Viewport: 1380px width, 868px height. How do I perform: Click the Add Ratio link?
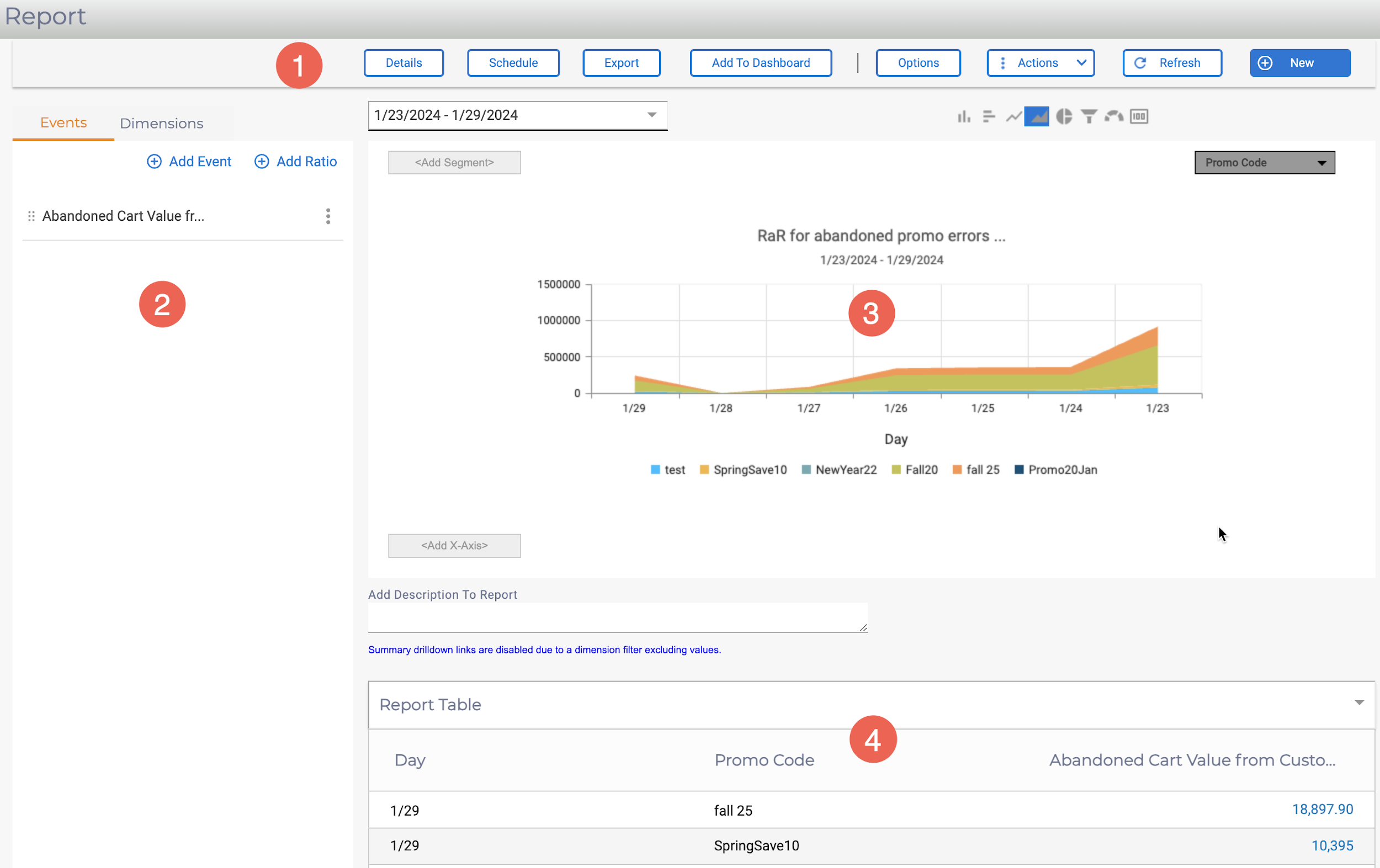[296, 162]
